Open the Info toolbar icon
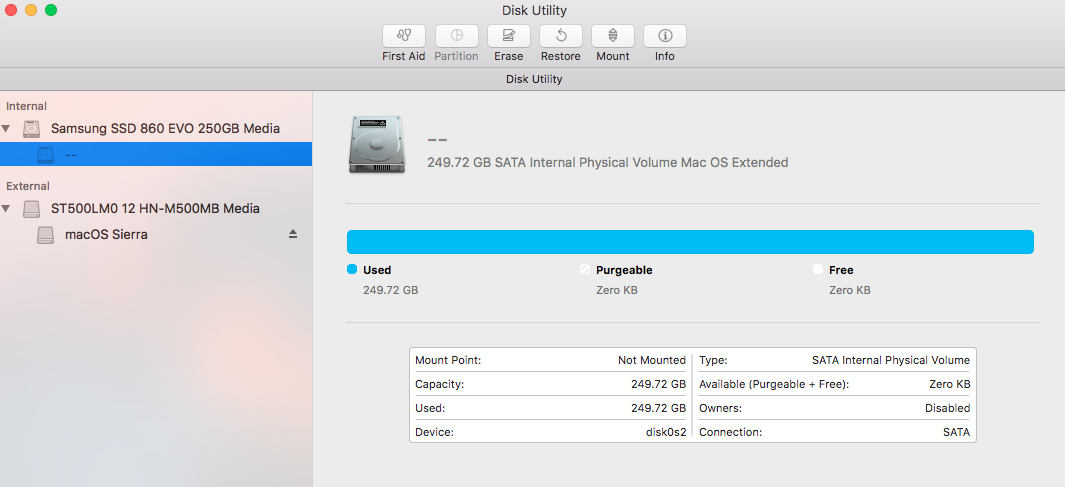The height and width of the screenshot is (487, 1065). tap(664, 36)
